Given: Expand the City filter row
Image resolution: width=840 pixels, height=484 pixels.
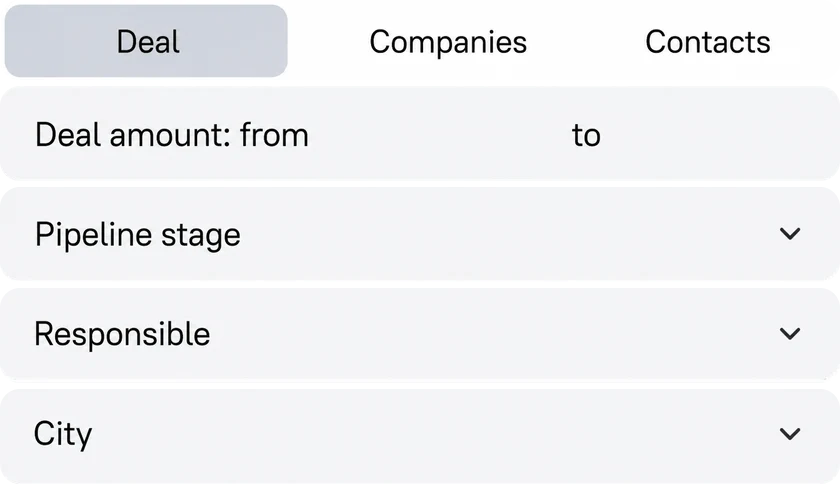Looking at the screenshot, I should pyautogui.click(x=420, y=434).
